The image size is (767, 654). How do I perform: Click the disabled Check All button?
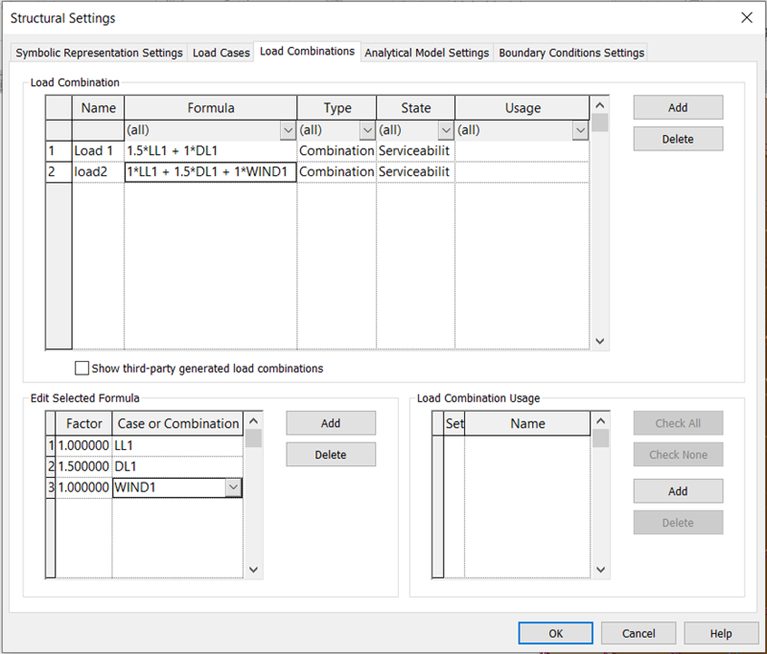(x=678, y=423)
